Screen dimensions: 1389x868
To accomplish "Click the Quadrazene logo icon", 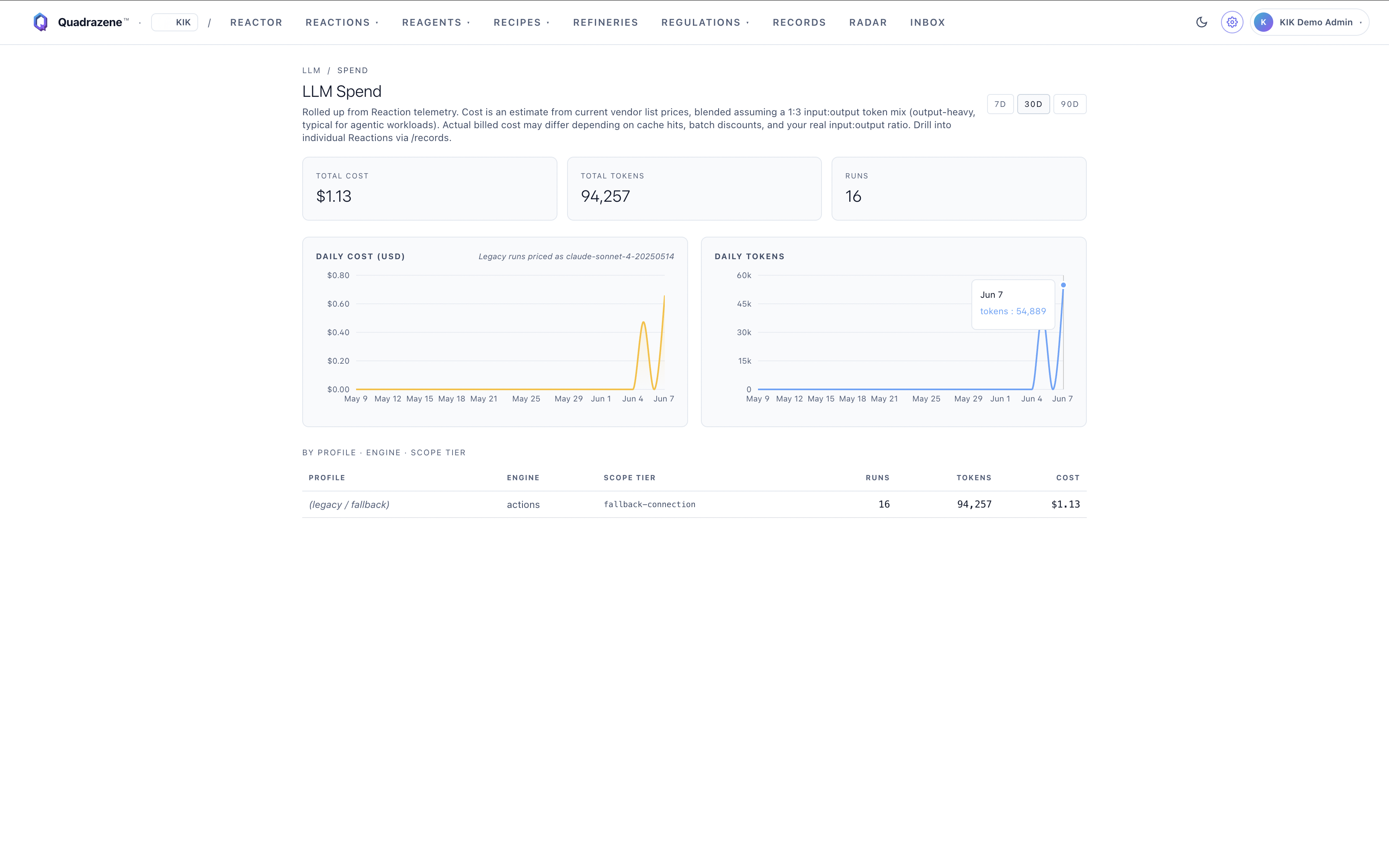I will pyautogui.click(x=40, y=23).
